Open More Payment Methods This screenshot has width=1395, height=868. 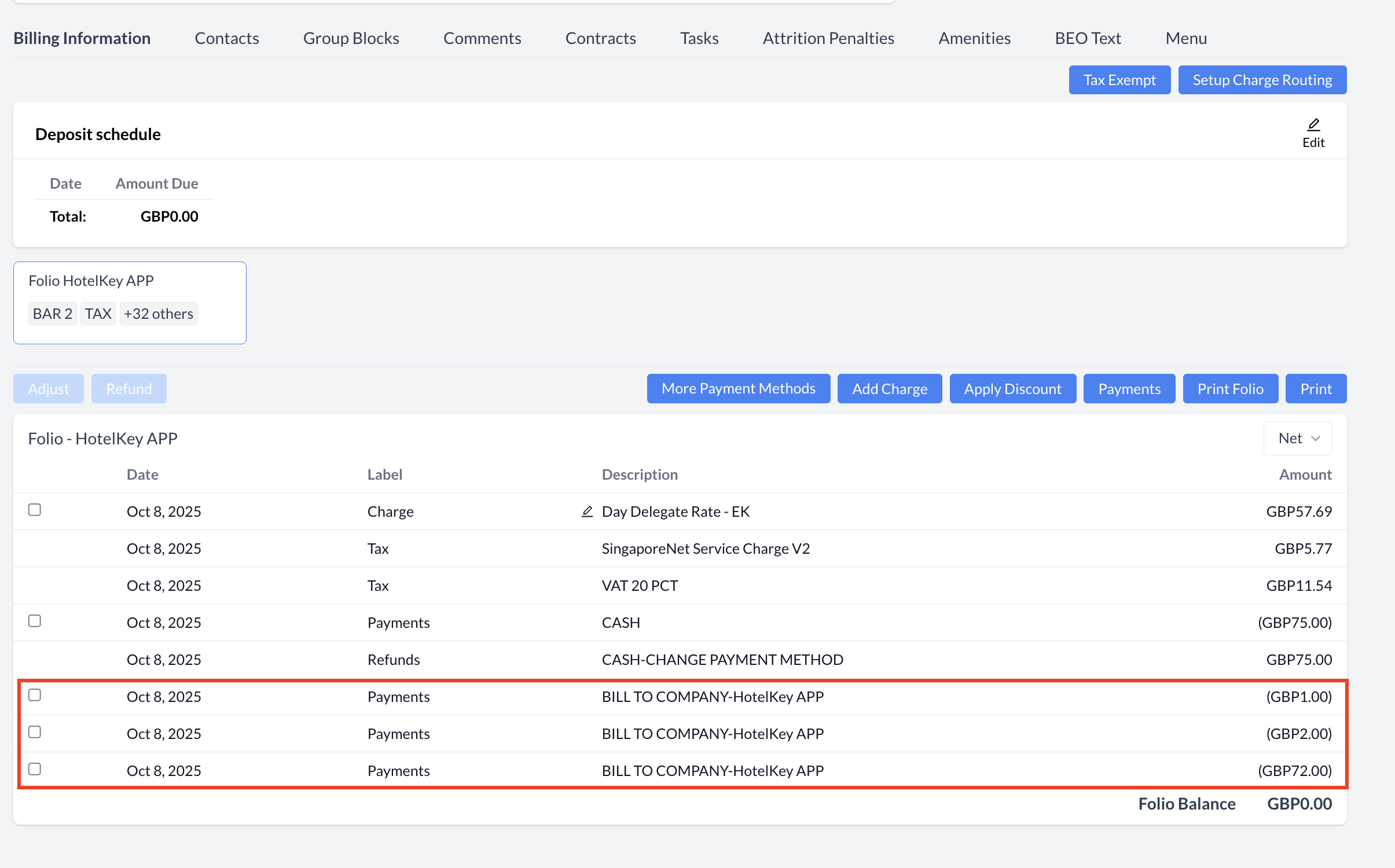point(738,389)
